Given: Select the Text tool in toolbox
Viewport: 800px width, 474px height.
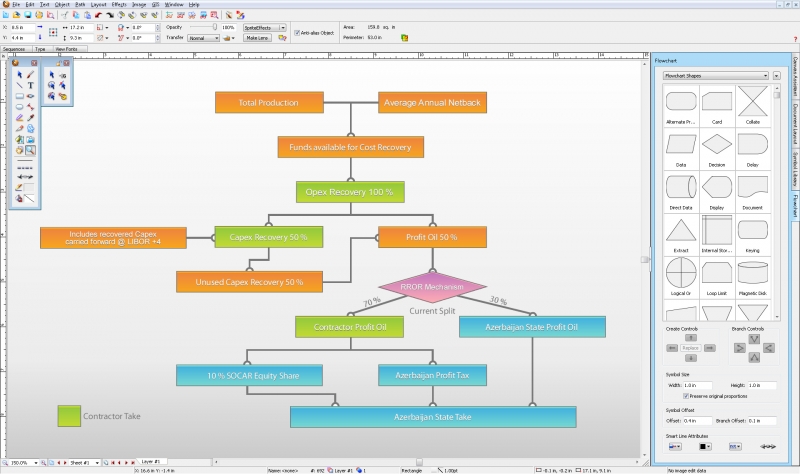Looking at the screenshot, I should tap(31, 85).
